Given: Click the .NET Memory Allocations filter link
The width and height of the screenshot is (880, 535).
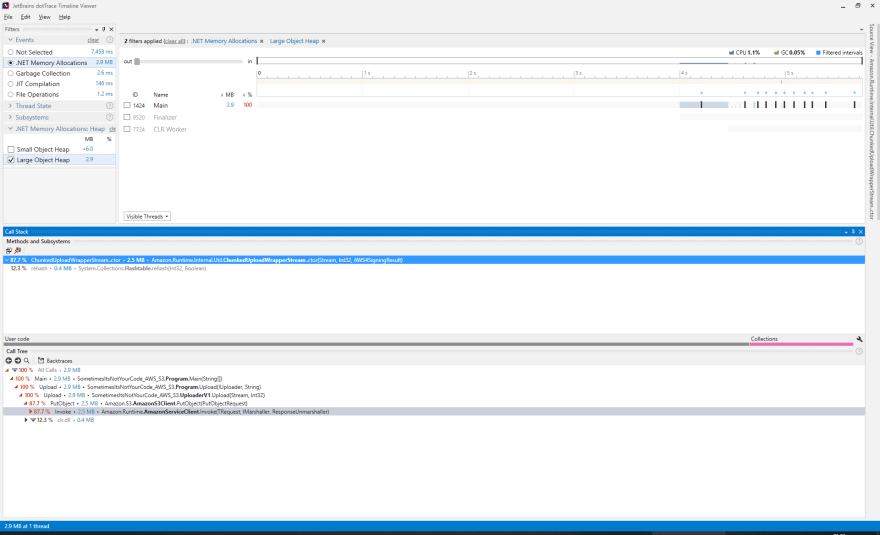Looking at the screenshot, I should point(224,41).
